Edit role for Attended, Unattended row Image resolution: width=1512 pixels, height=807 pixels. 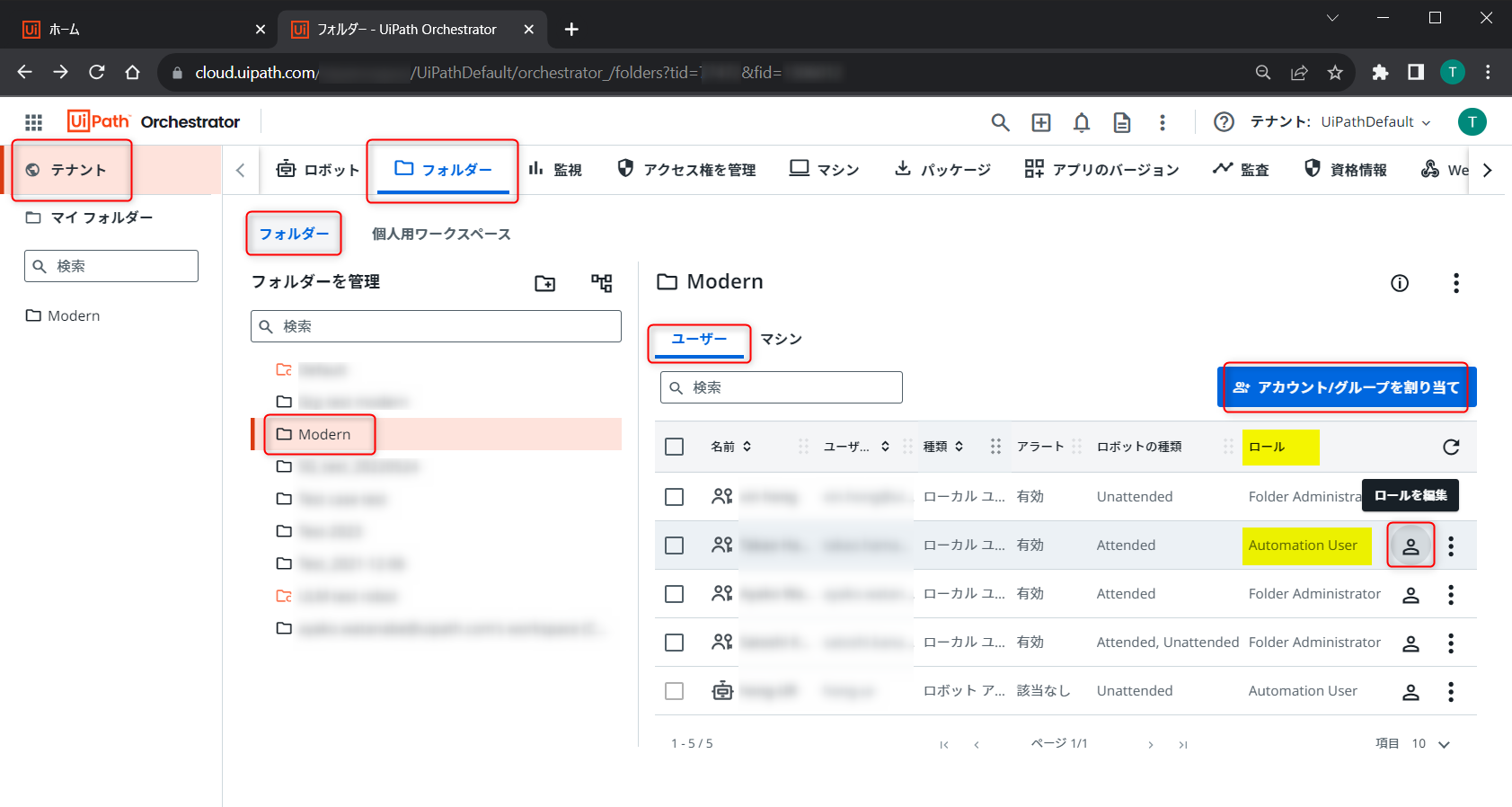(1410, 643)
